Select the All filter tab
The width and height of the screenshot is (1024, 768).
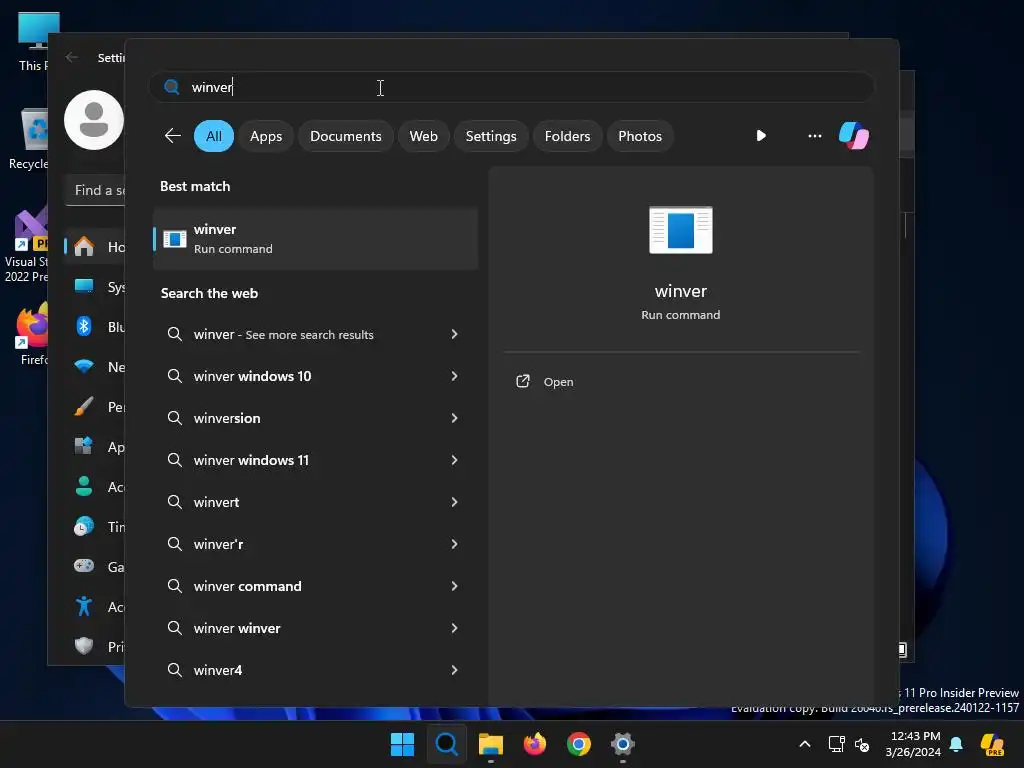tap(214, 136)
